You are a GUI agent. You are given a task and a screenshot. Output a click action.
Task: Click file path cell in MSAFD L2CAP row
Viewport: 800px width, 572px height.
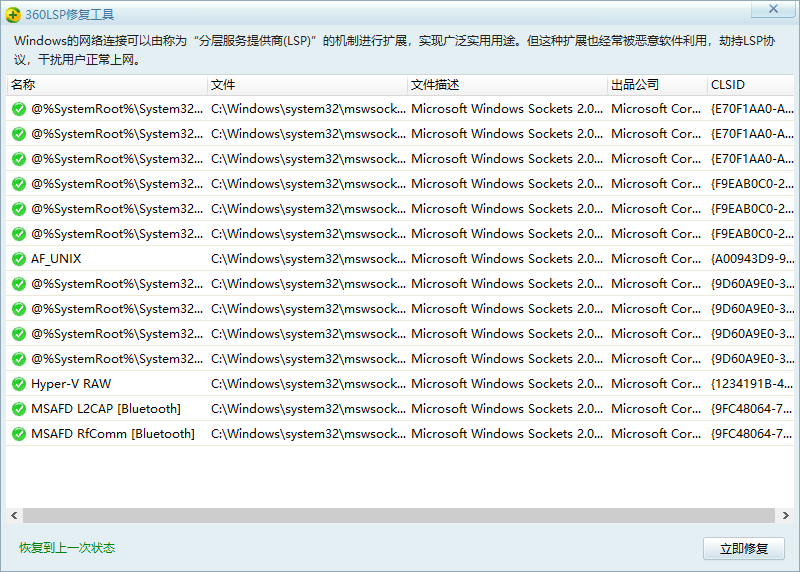pos(308,409)
